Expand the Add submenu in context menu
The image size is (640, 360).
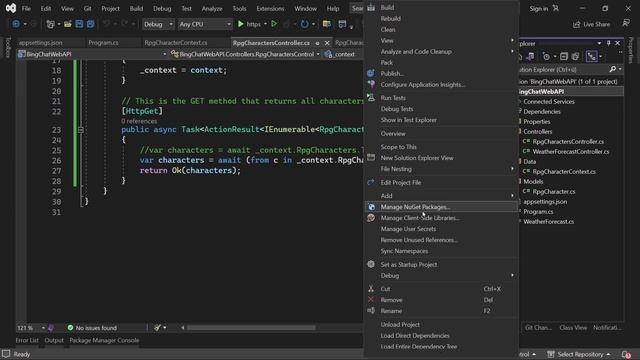coord(441,196)
